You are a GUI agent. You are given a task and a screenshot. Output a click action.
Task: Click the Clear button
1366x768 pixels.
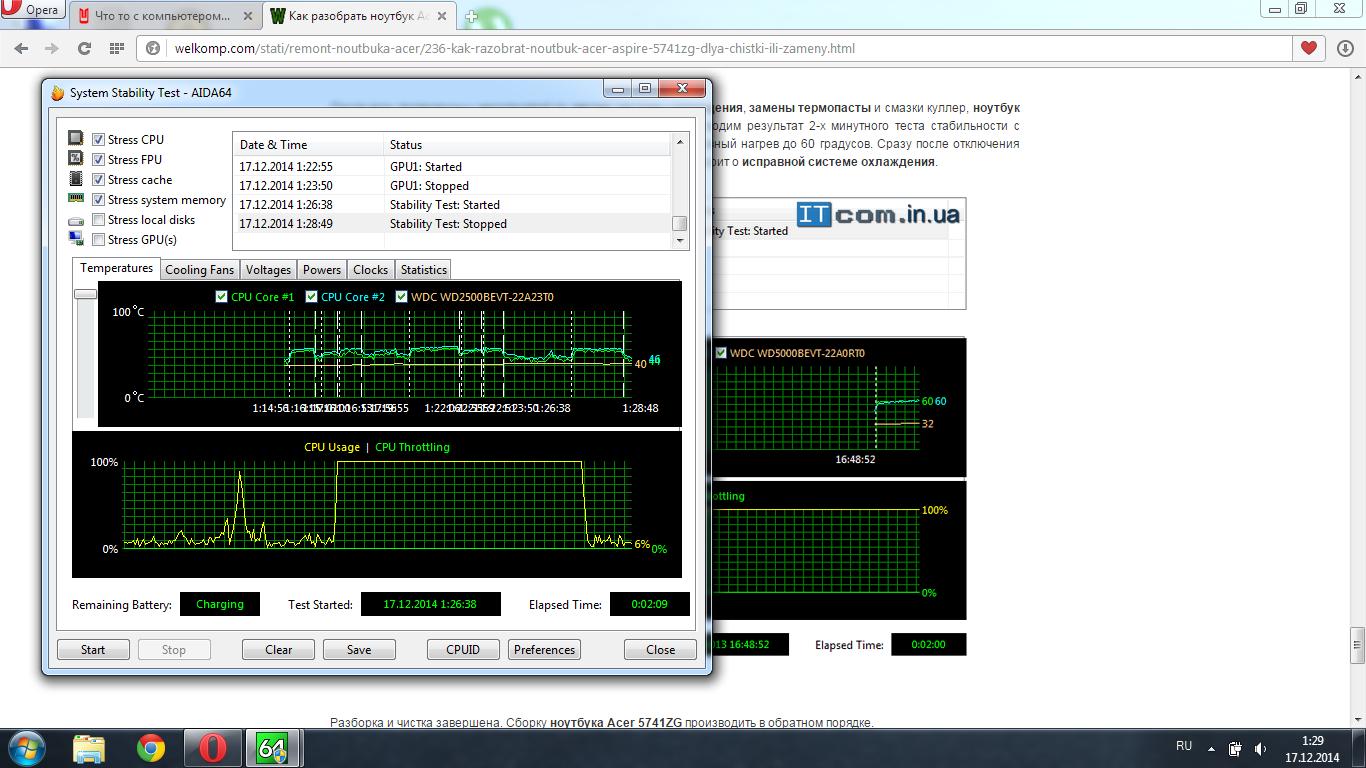pyautogui.click(x=279, y=650)
